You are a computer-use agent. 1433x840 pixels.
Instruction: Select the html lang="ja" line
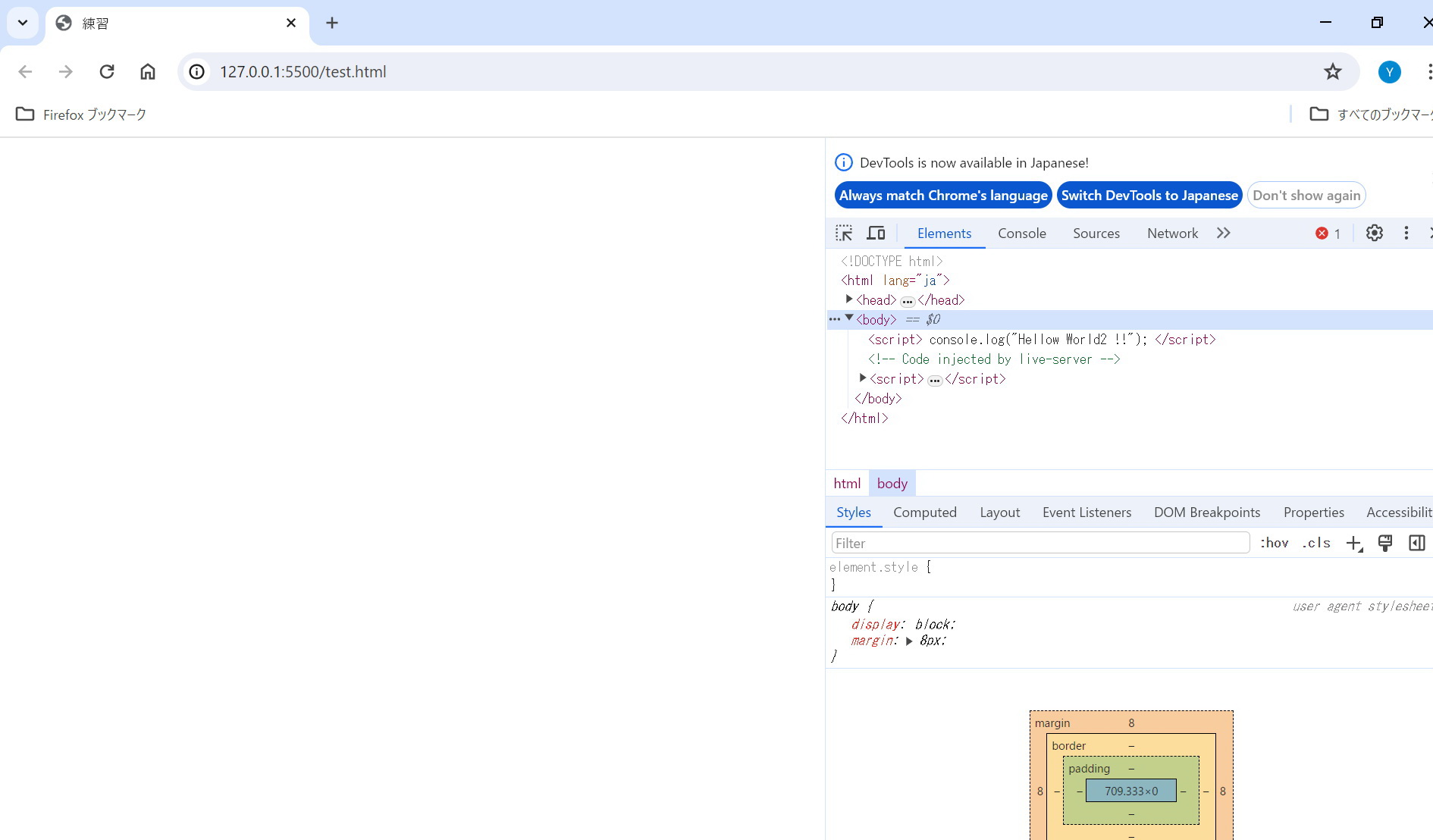tap(895, 281)
